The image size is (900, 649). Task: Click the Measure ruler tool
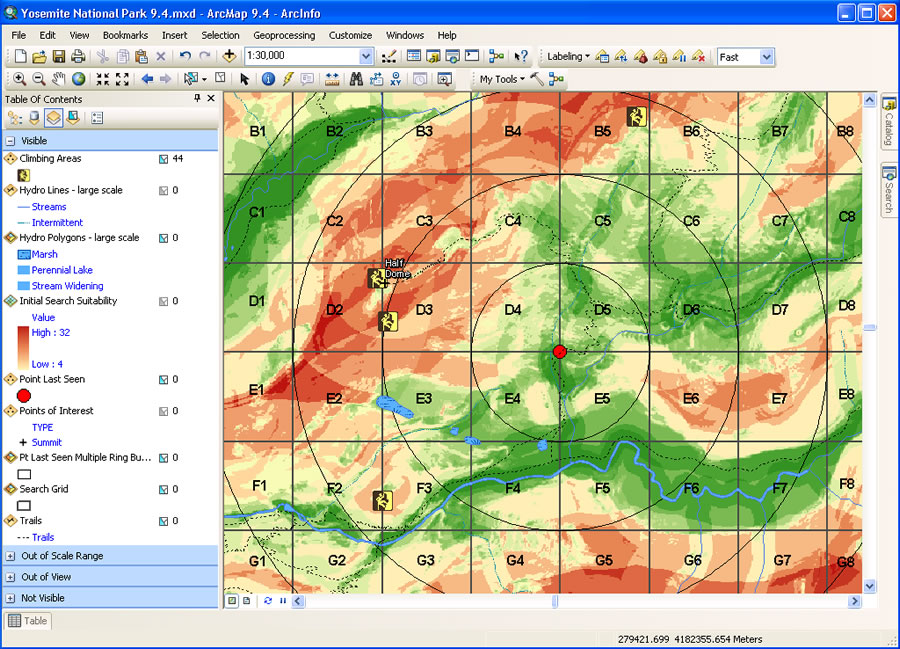[331, 79]
